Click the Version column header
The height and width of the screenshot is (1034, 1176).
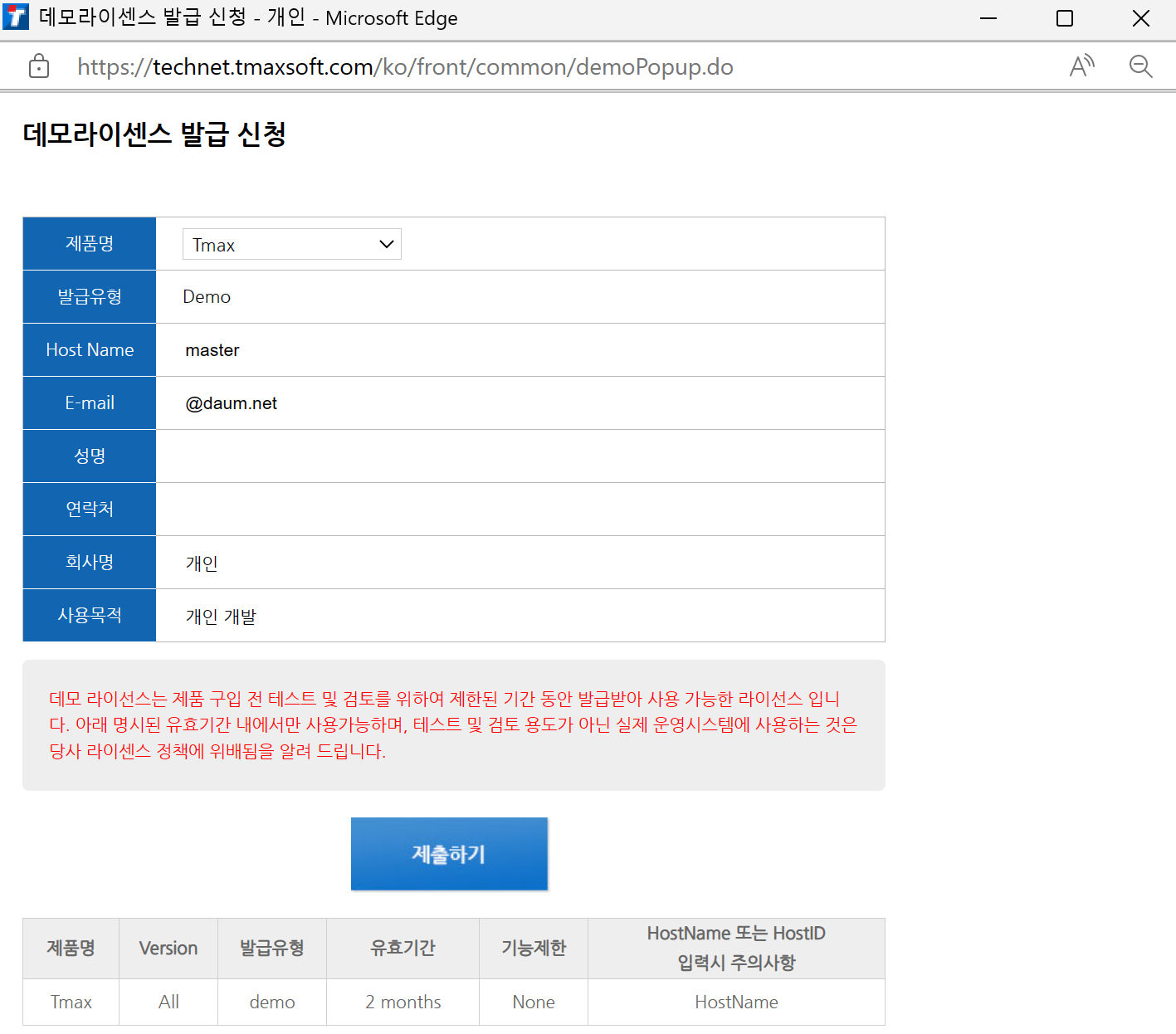(x=168, y=949)
